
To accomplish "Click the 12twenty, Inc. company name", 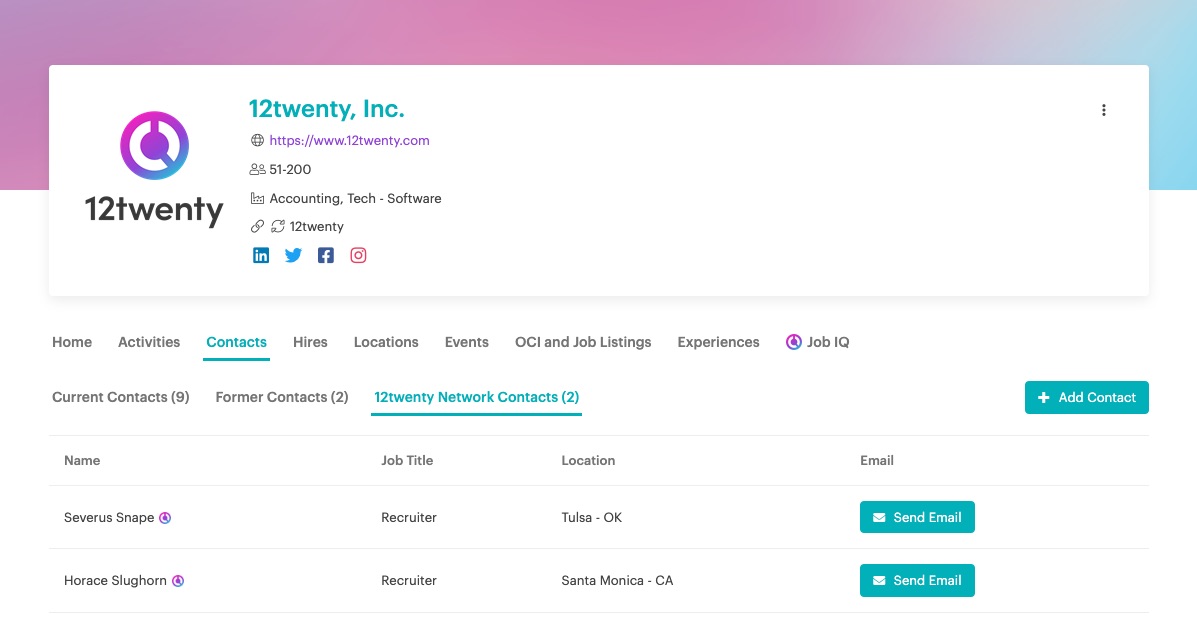I will tap(327, 109).
